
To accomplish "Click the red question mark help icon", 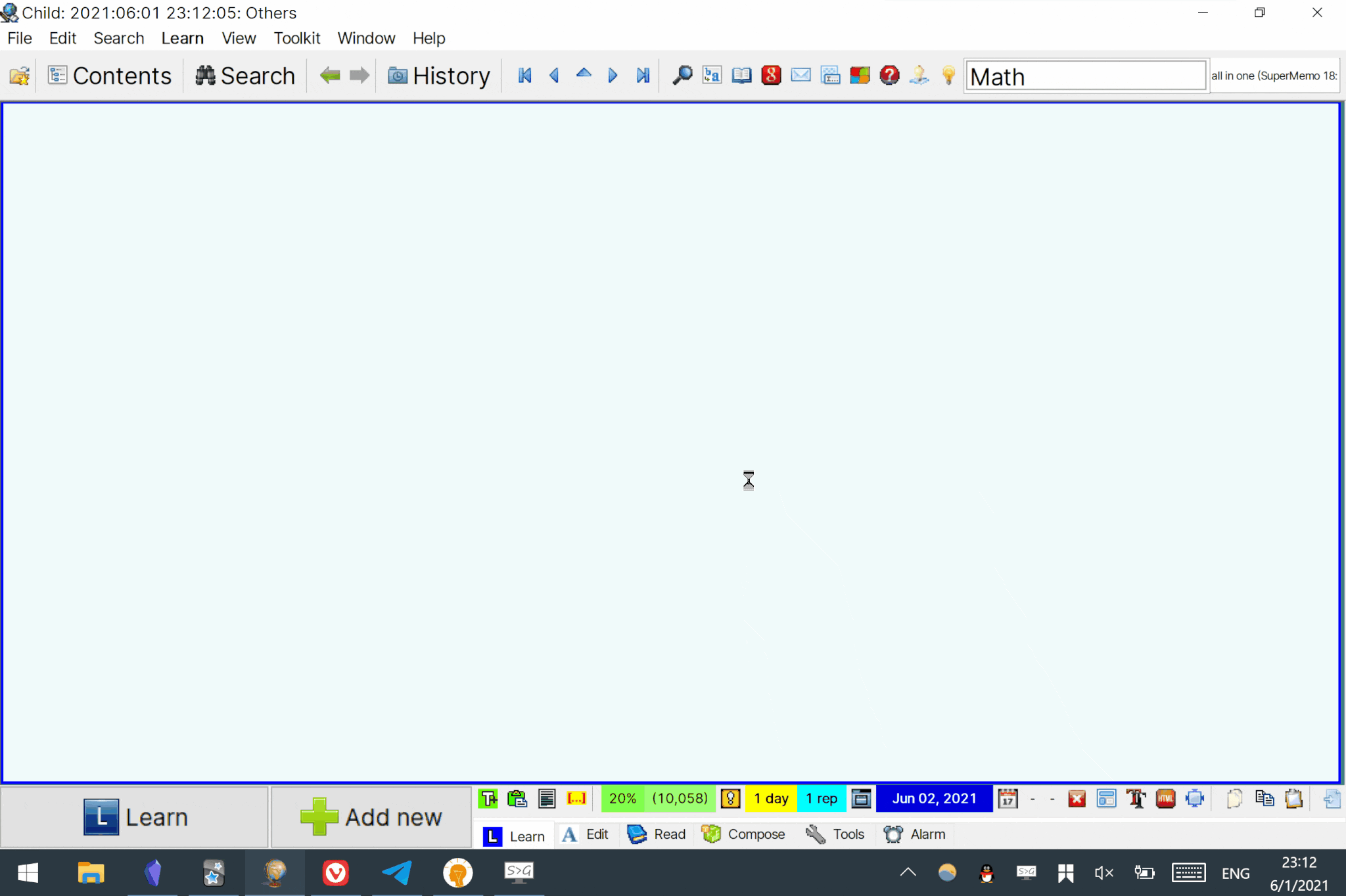I will point(889,76).
